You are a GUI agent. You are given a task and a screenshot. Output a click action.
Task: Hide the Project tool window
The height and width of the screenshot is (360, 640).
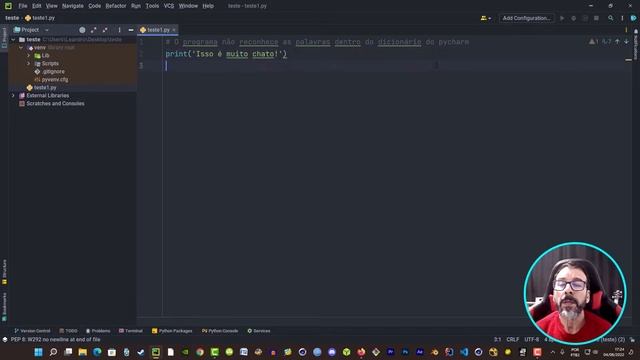pyautogui.click(x=131, y=30)
